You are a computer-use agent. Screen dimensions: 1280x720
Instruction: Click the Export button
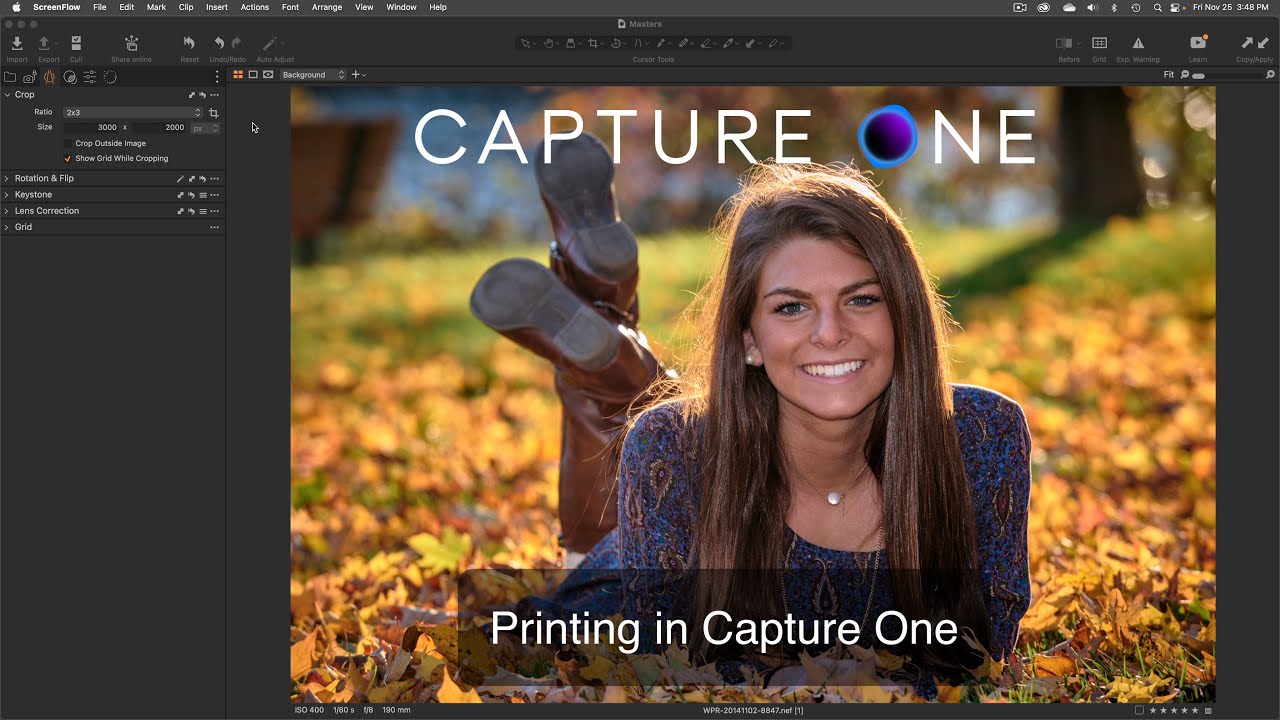44,43
